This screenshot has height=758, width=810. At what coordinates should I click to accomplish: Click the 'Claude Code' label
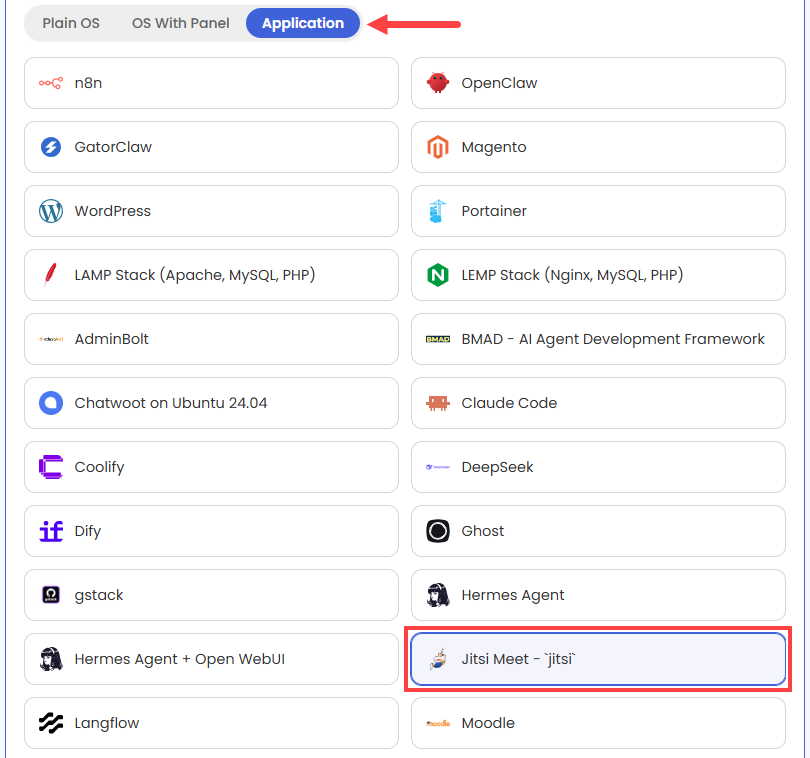(509, 403)
